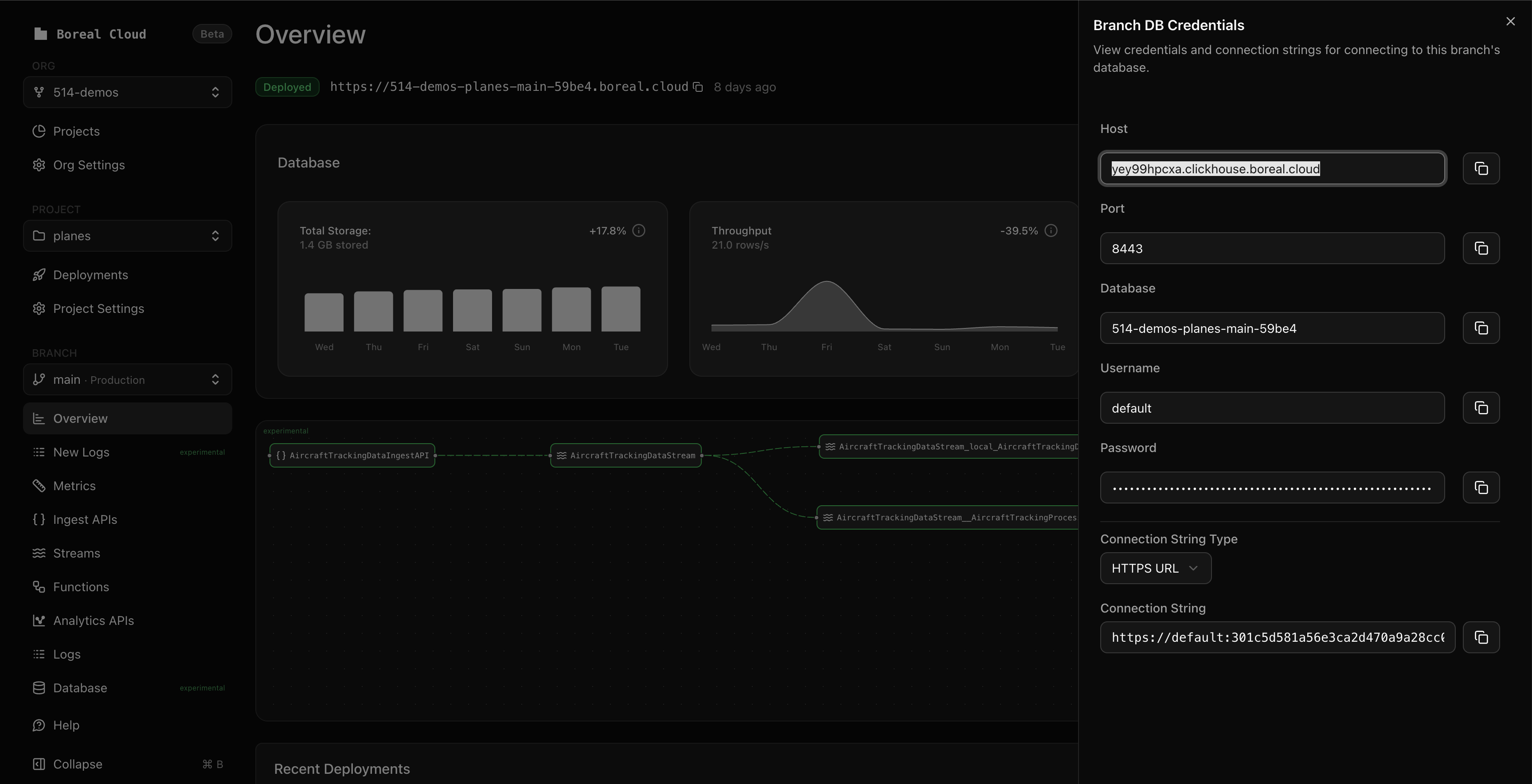1532x784 pixels.
Task: Select the AircraftTrackingDataStream node
Action: [x=625, y=455]
